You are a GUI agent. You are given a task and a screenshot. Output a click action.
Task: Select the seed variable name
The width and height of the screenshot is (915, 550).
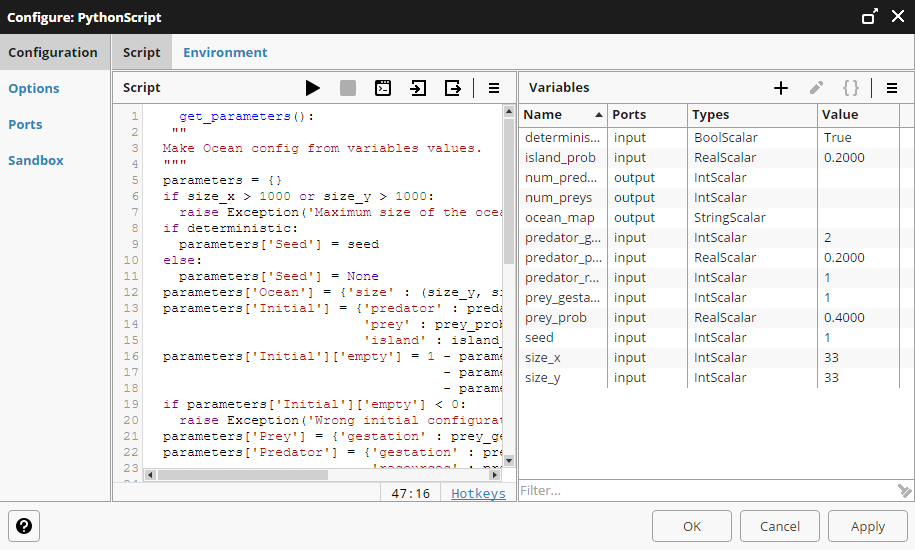pyautogui.click(x=539, y=338)
